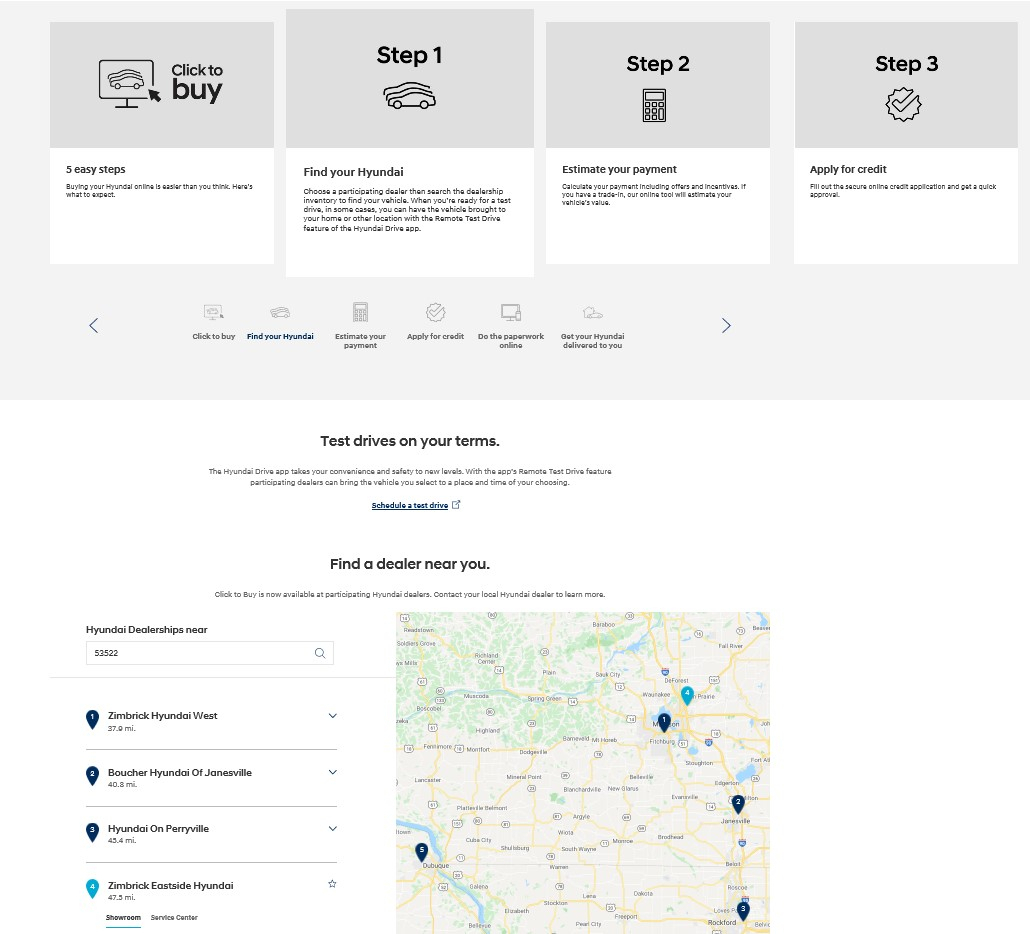Click the 5 easy steps card heading
Screen dimensions: 1030x934
tap(96, 169)
